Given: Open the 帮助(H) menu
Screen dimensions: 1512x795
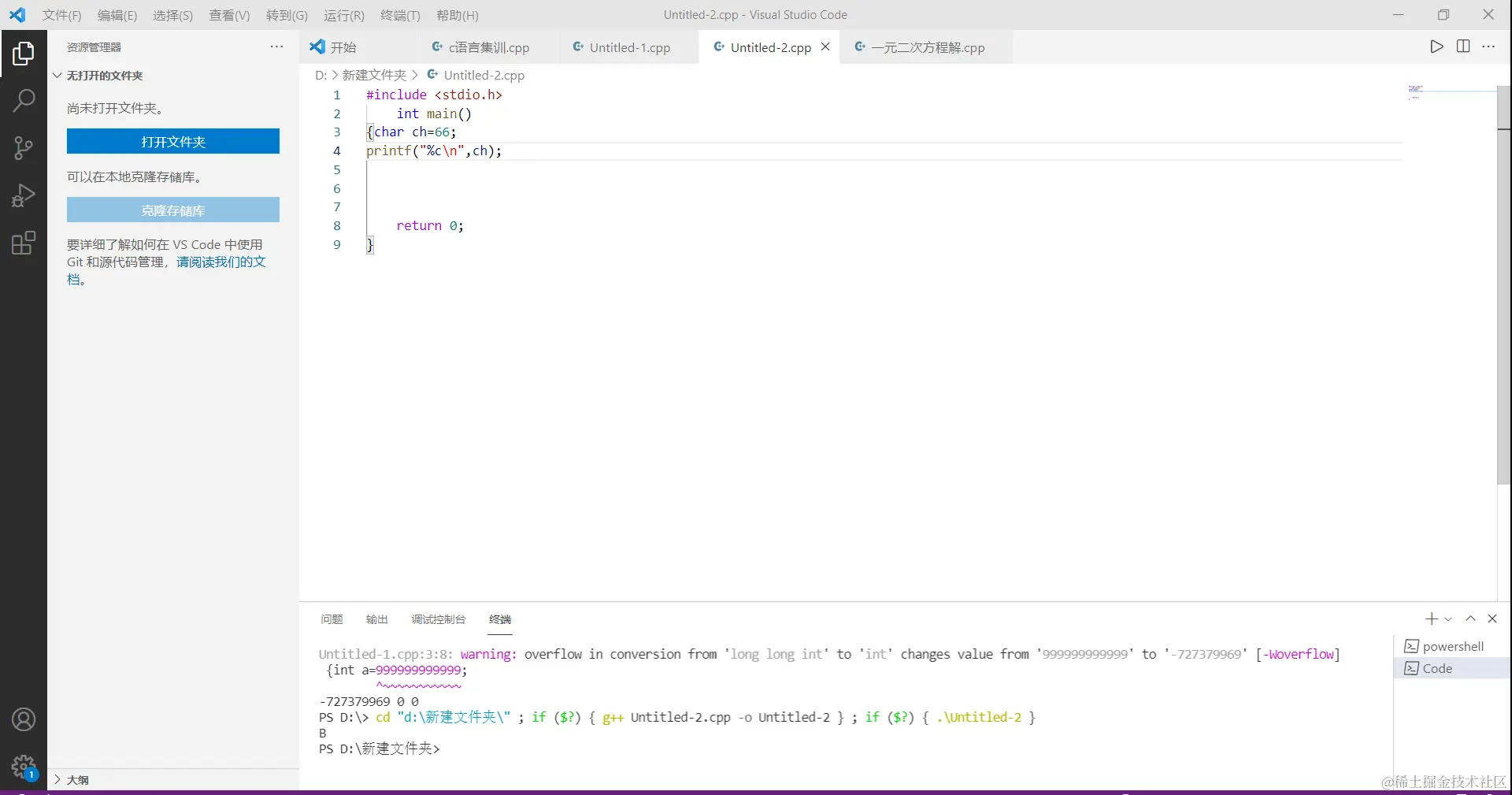Looking at the screenshot, I should click(x=457, y=15).
